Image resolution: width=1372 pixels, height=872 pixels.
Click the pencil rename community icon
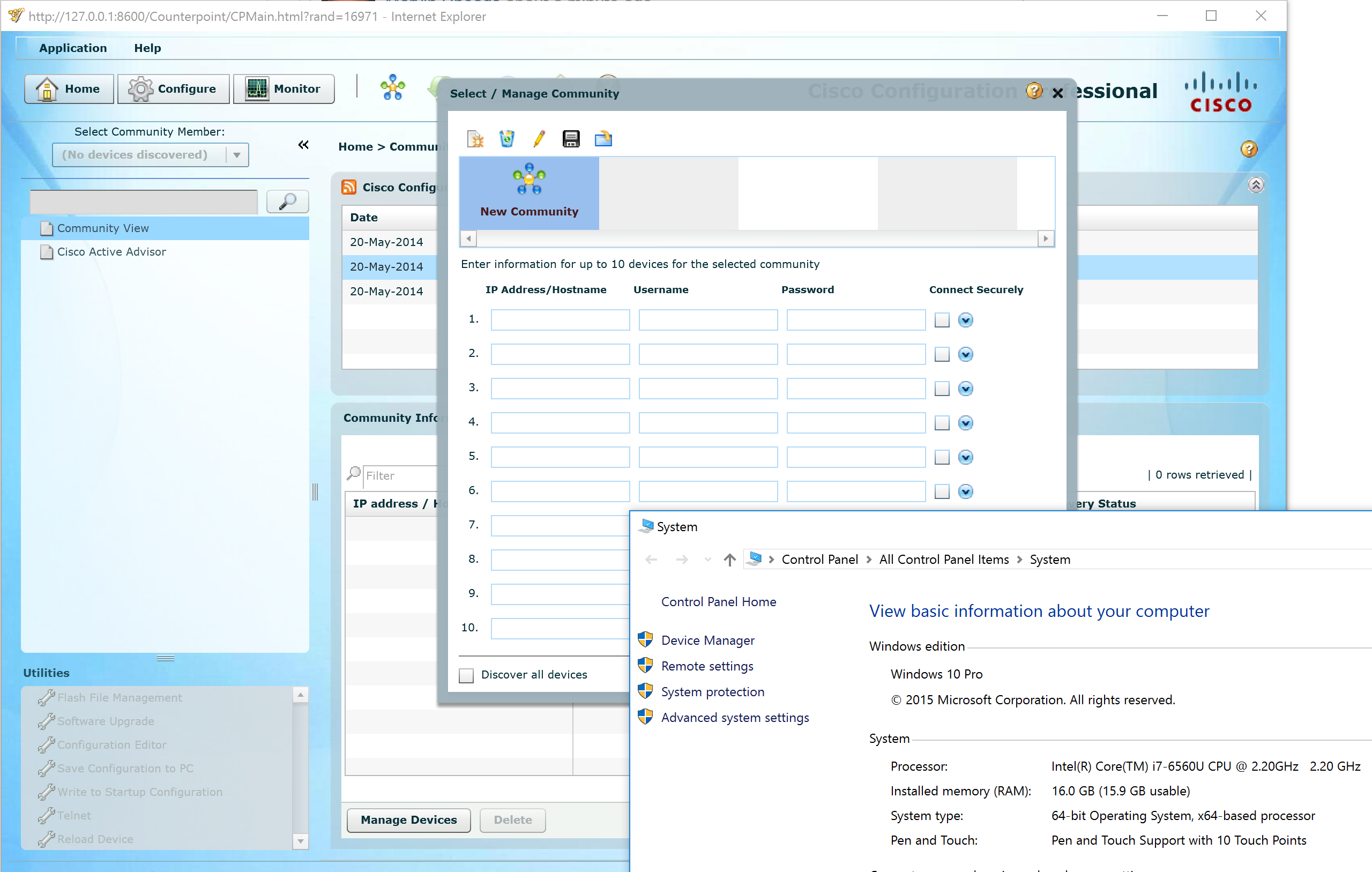[539, 138]
